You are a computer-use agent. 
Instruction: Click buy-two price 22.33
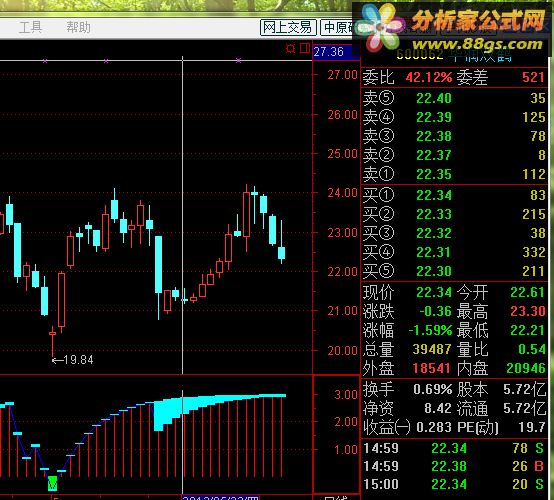point(434,214)
